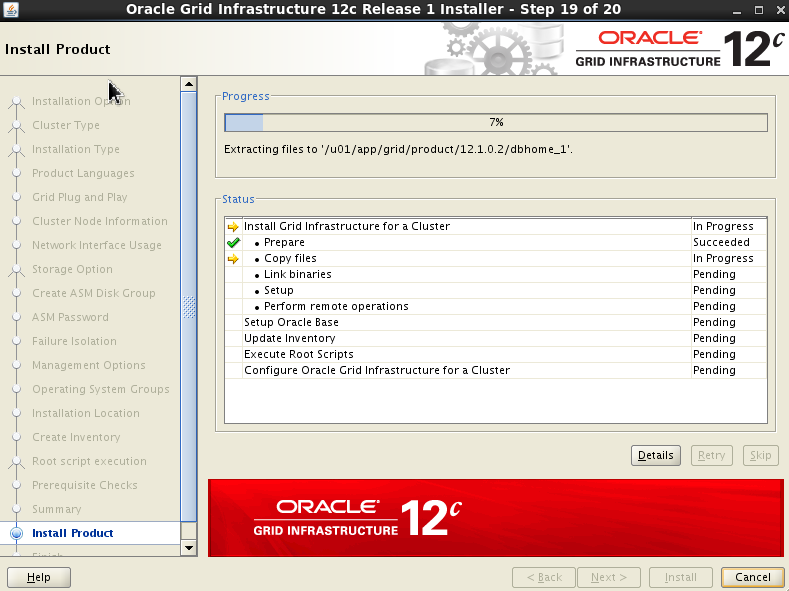This screenshot has width=789, height=591.
Task: Click 'Perform remote operations' row
Action: point(496,306)
